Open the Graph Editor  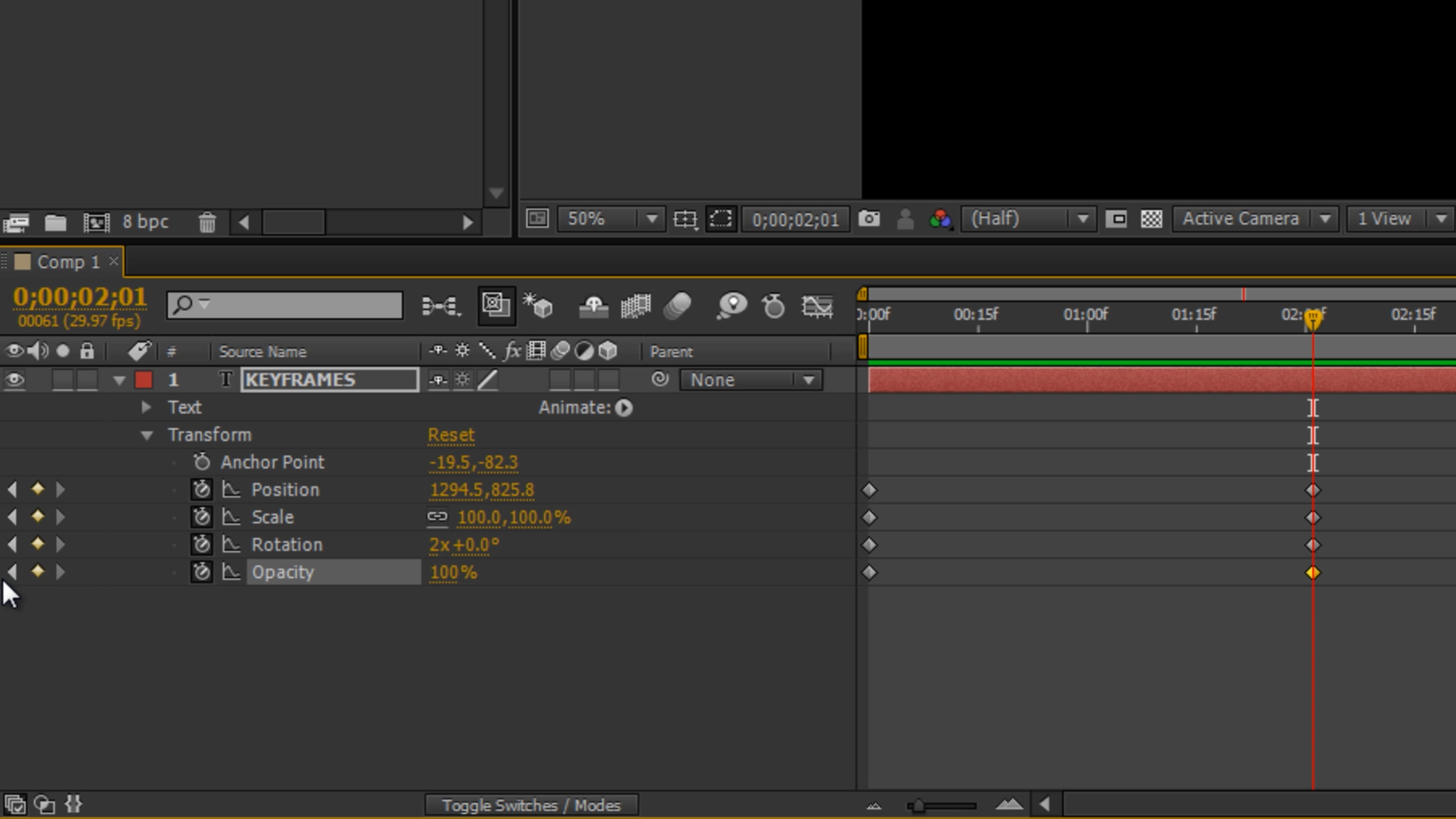[818, 306]
